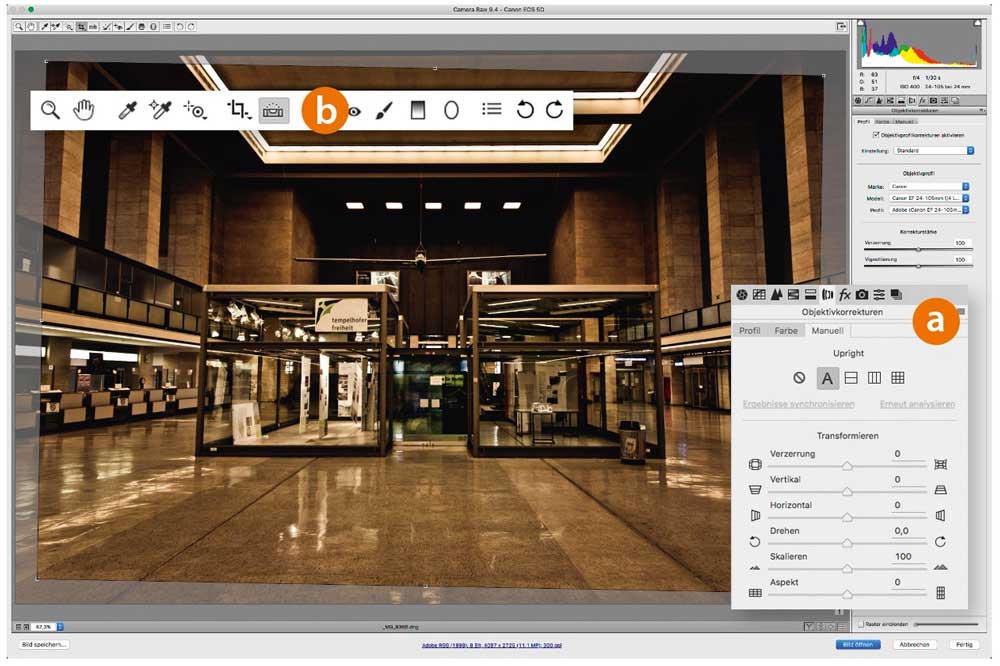This screenshot has width=1000, height=666.
Task: Choose the Graduated Filter tool
Action: coord(418,110)
